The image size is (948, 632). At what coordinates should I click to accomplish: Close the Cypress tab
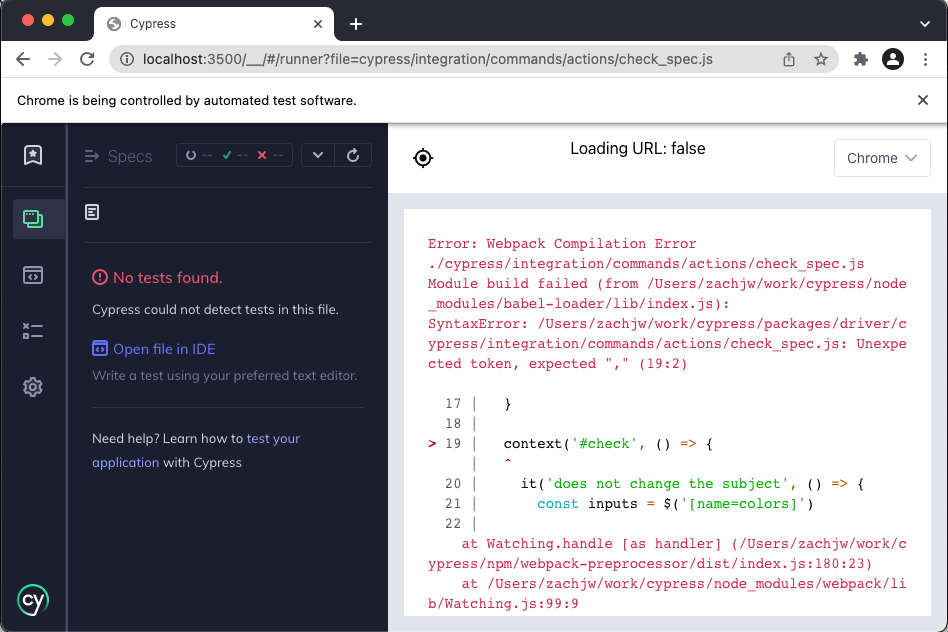318,24
